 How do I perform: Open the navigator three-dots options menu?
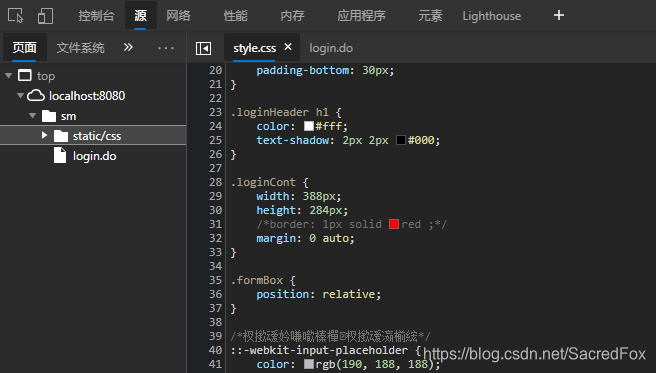click(166, 48)
